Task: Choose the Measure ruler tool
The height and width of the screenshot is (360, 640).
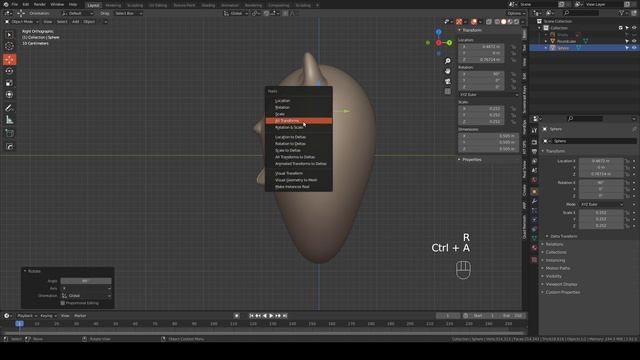Action: pos(9,120)
